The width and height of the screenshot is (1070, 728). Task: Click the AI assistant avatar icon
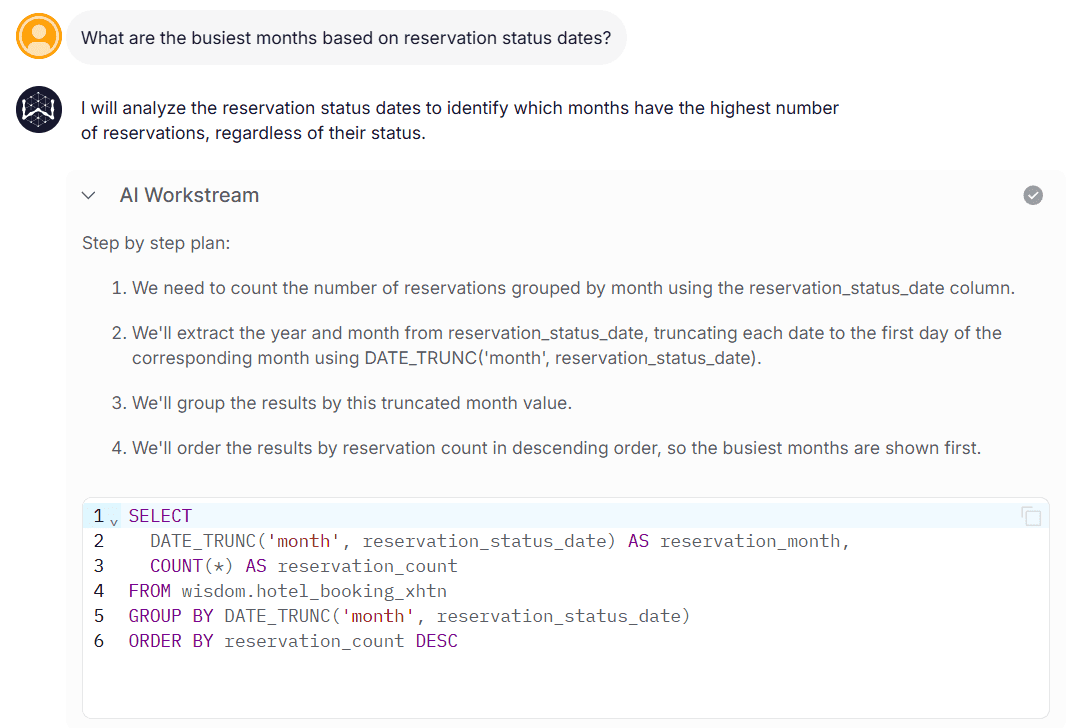pyautogui.click(x=39, y=109)
